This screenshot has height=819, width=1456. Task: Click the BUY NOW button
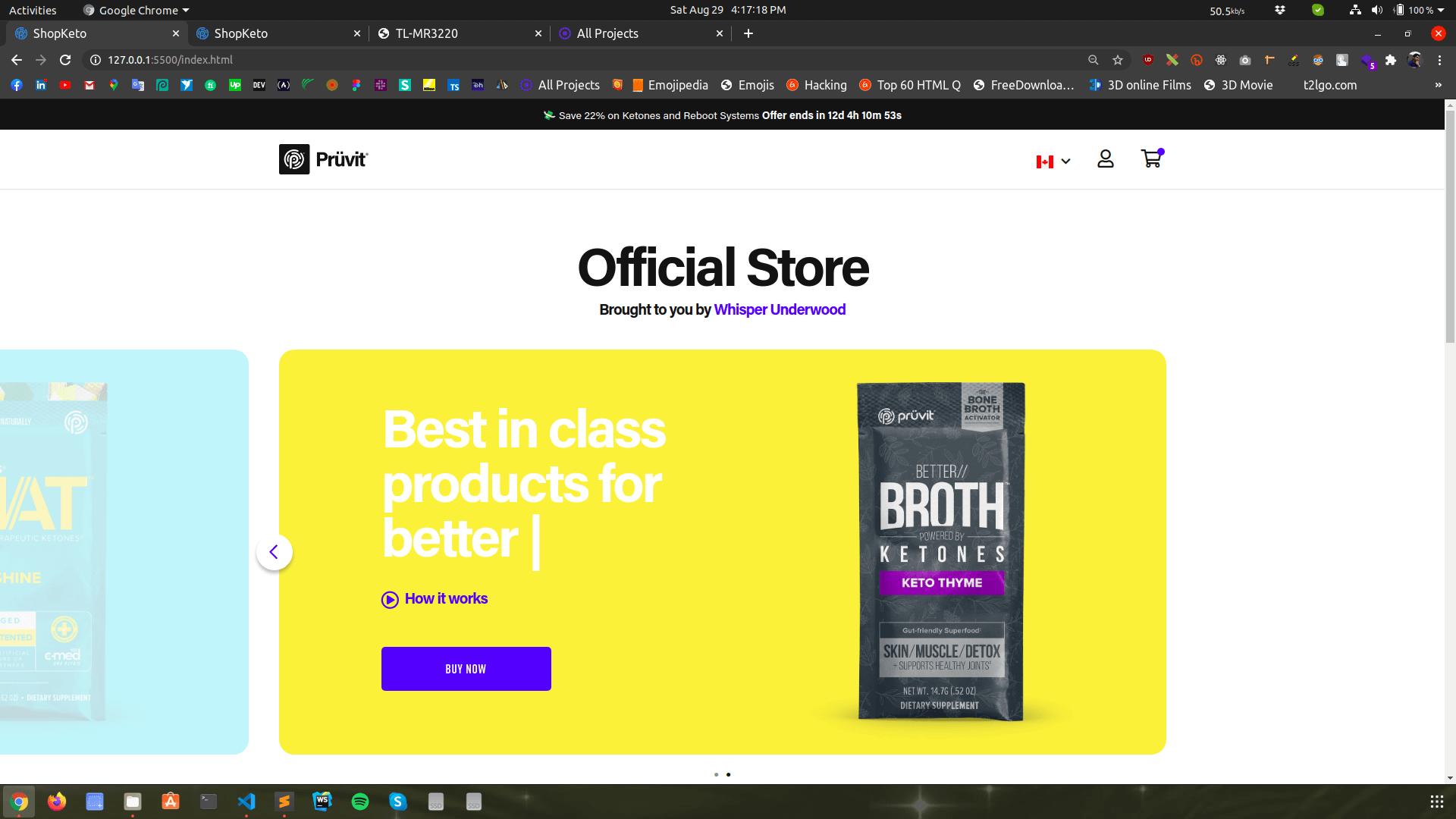(466, 668)
